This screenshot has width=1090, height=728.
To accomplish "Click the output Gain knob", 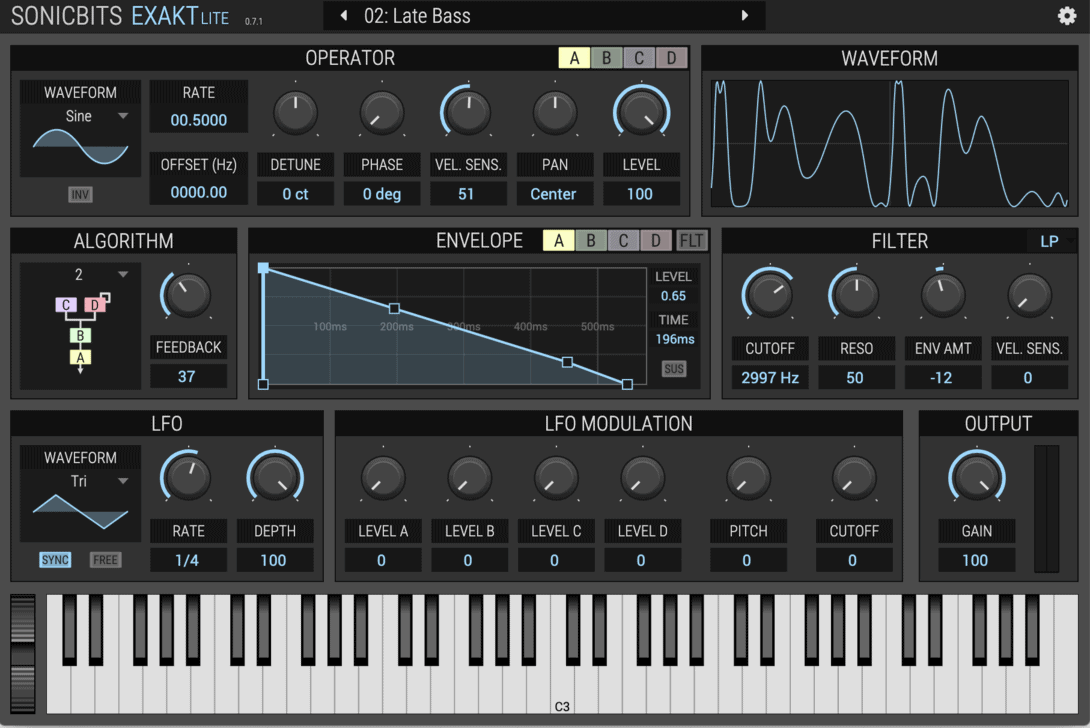I will coord(976,479).
